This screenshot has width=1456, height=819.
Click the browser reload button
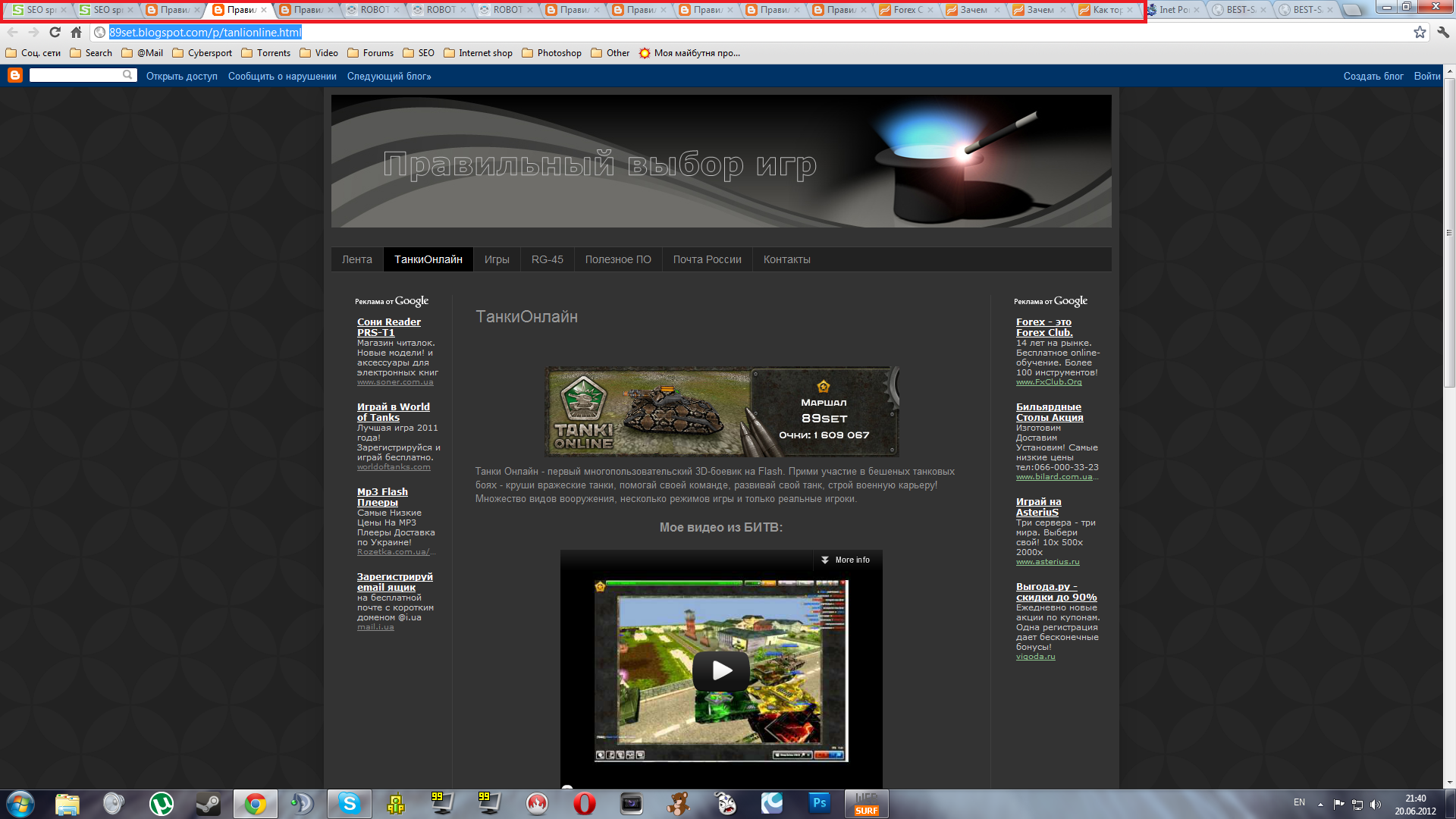(55, 32)
